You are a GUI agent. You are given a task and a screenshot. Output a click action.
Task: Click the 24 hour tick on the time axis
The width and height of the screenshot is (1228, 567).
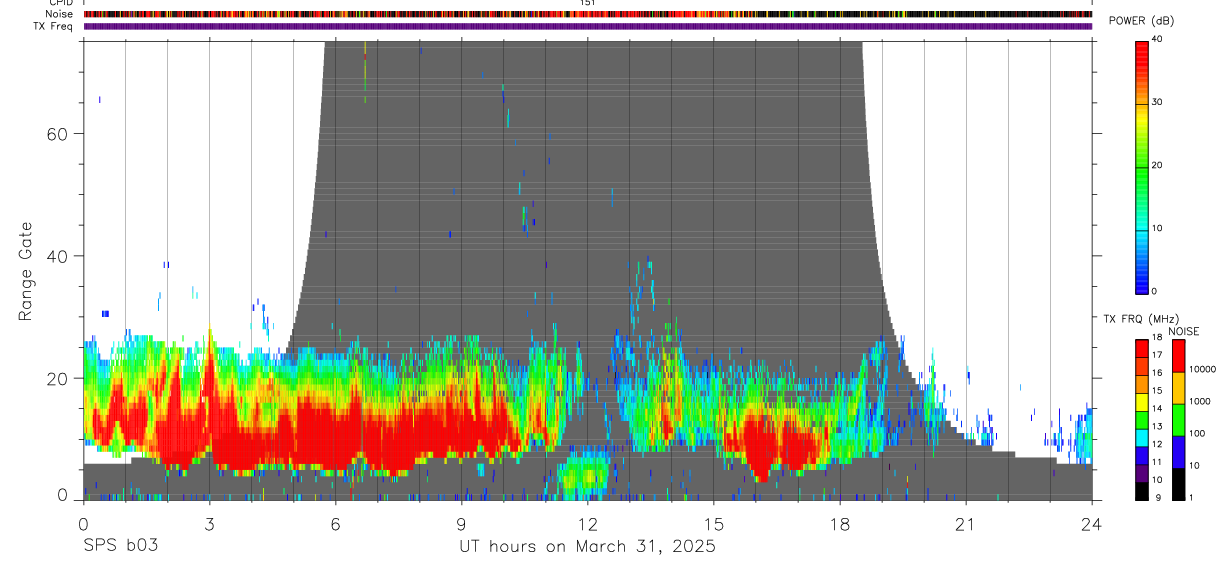click(1091, 524)
